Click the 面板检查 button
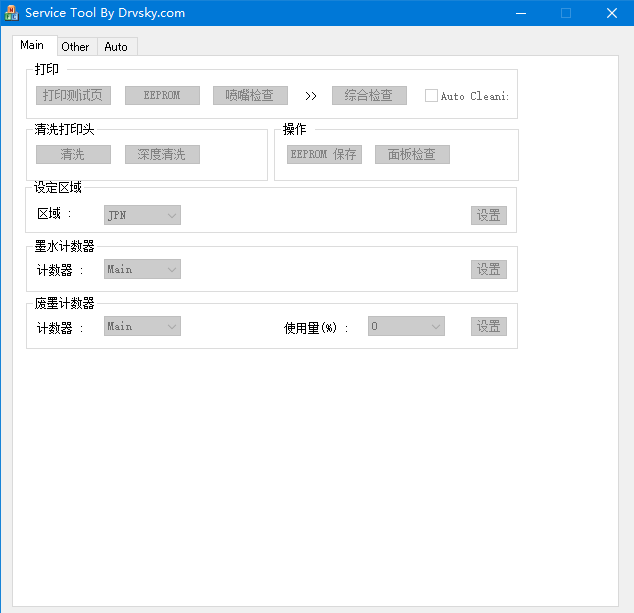The image size is (634, 613). point(412,154)
